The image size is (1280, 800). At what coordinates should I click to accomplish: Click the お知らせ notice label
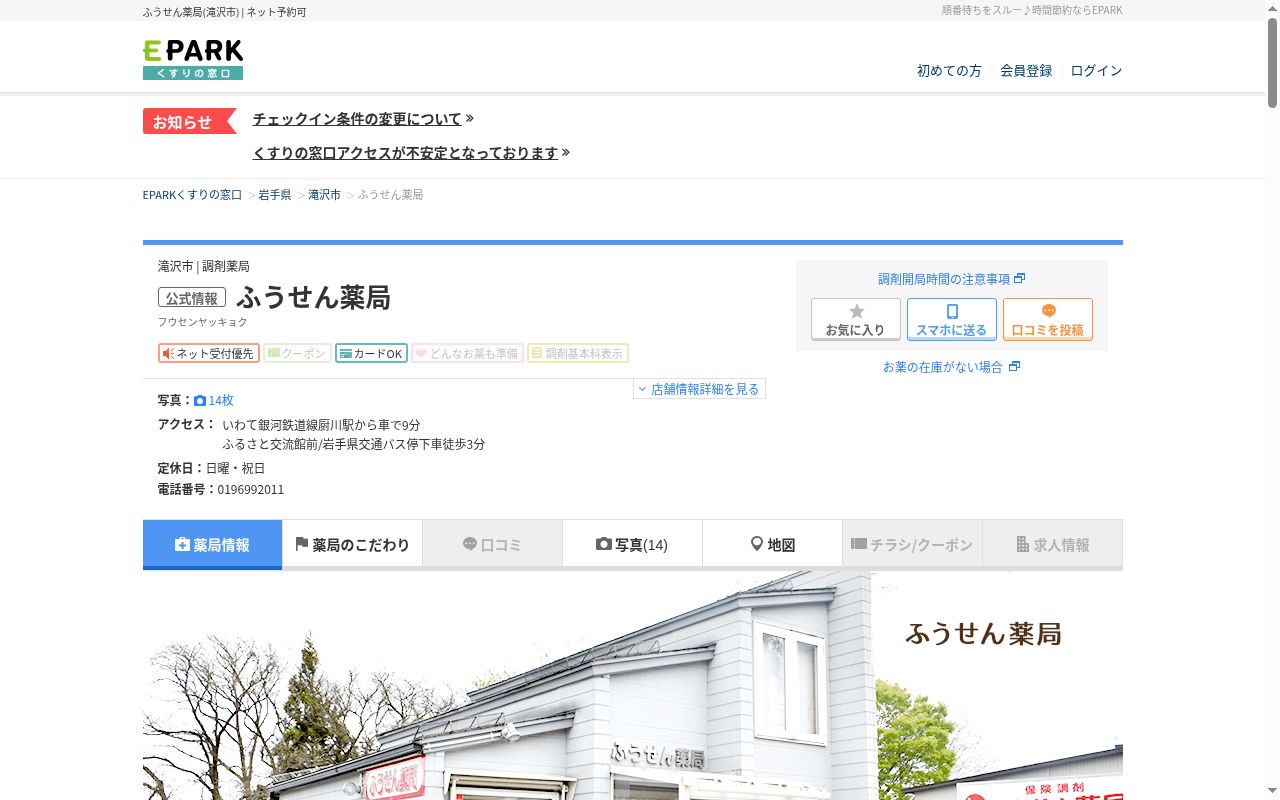[189, 121]
